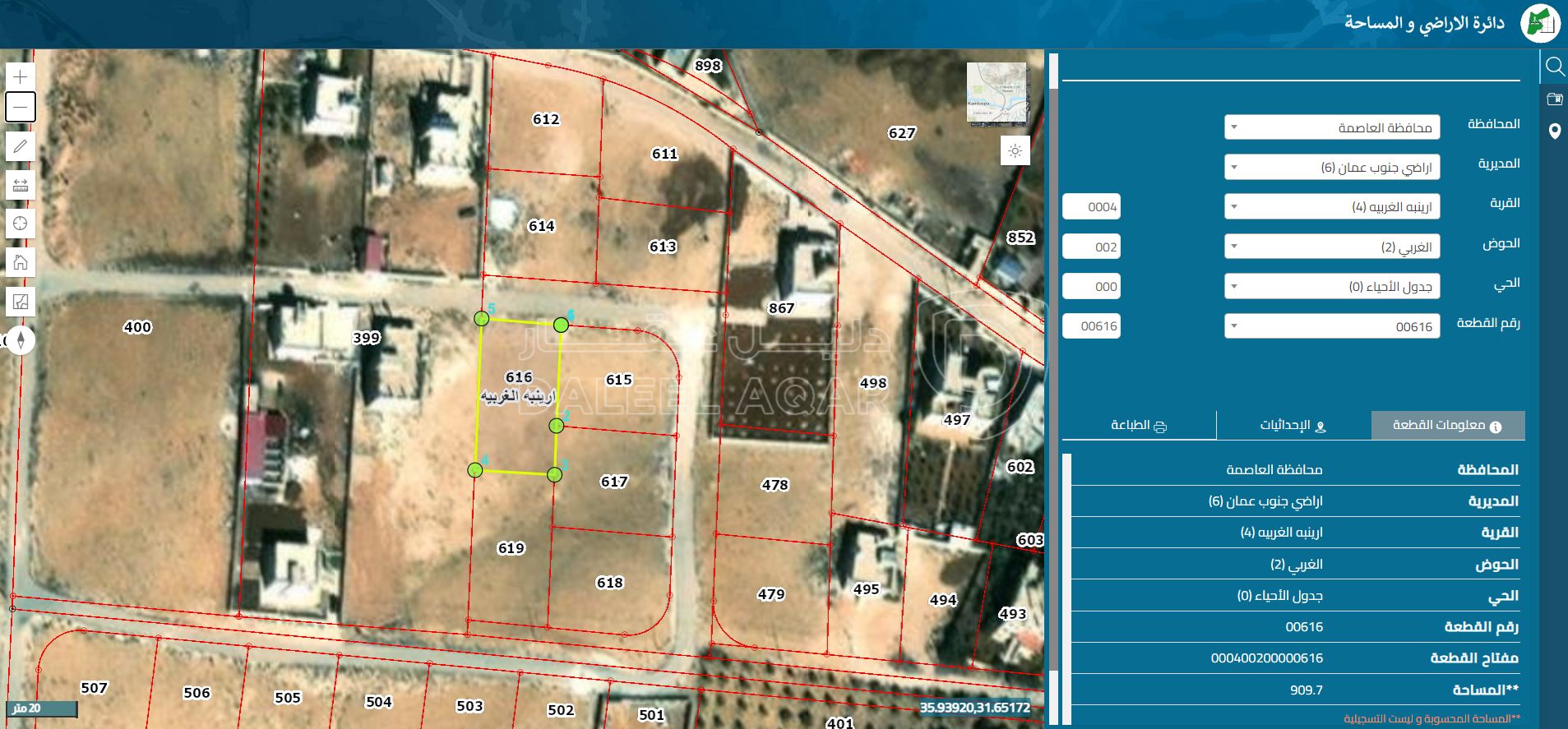This screenshot has width=1568, height=729.
Task: Switch to the coordinates (الإحداثيات) tab
Action: [1293, 426]
